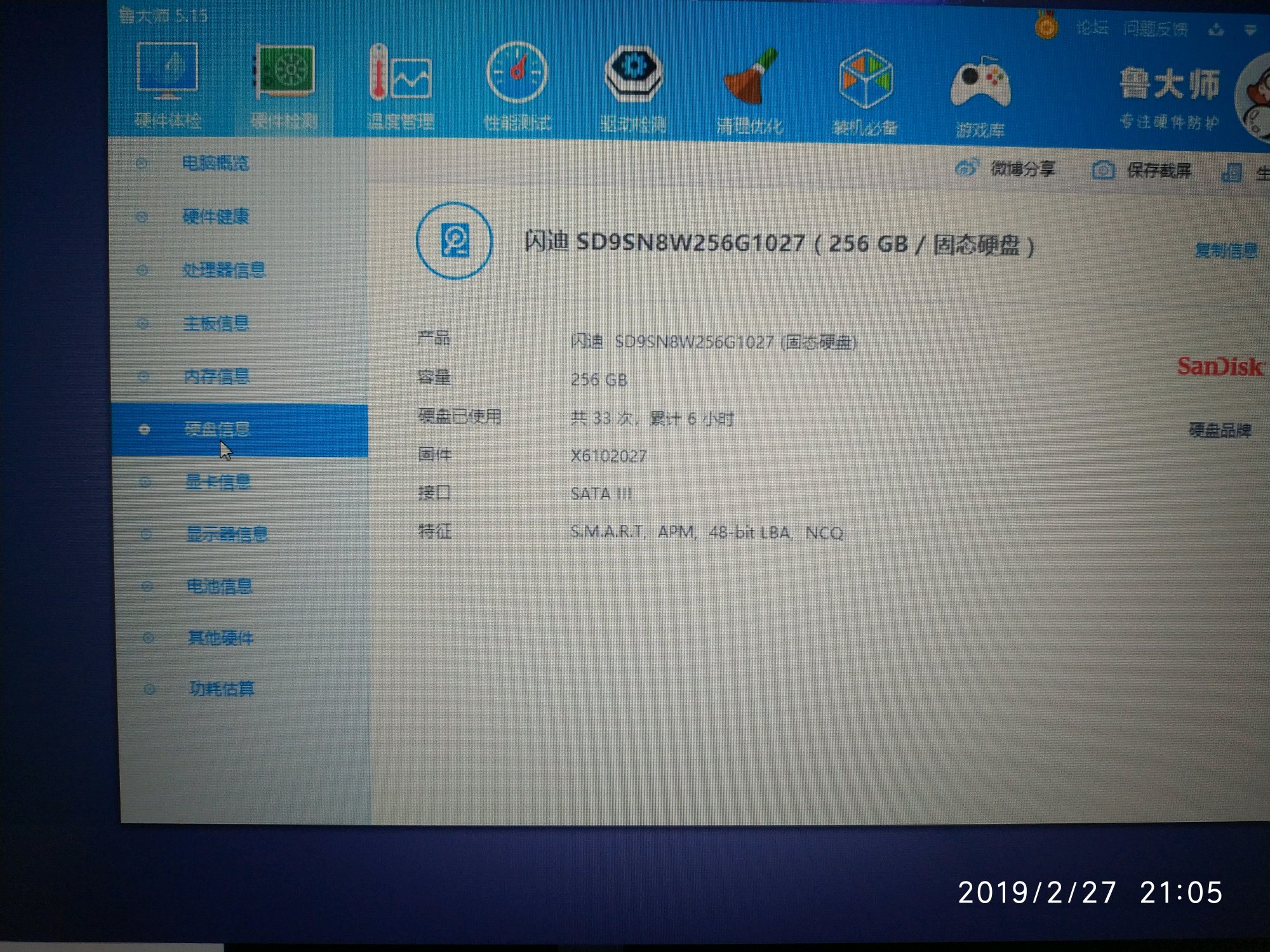Viewport: 1270px width, 952px height.
Task: Click 复制信息 copy info link
Action: point(1226,251)
